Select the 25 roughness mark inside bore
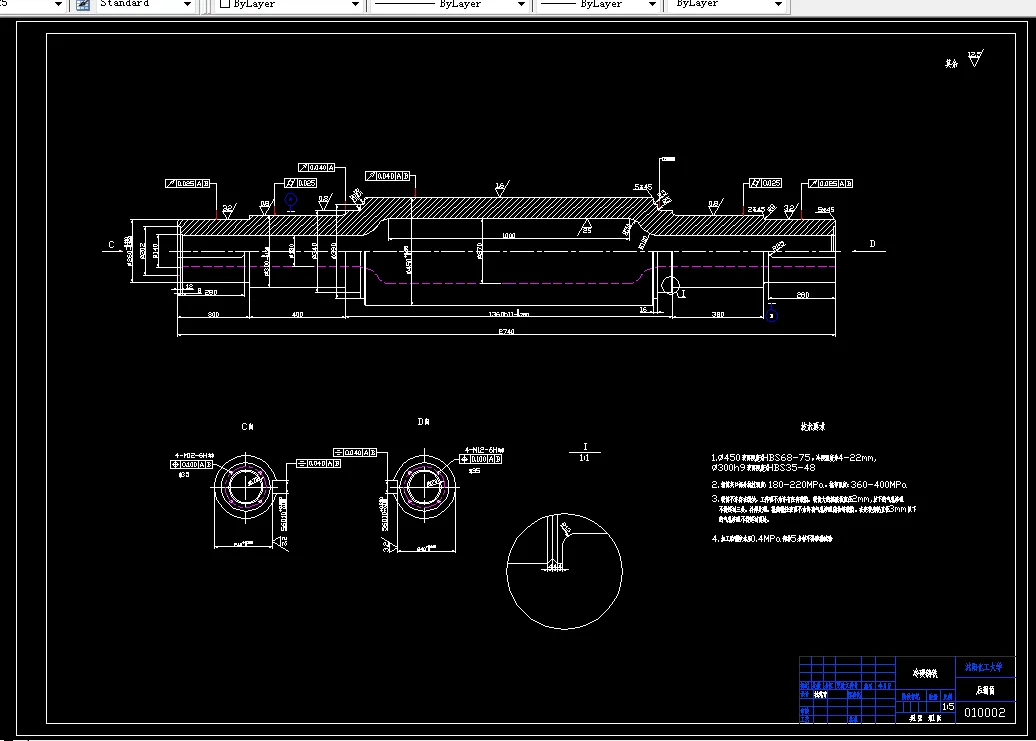Image resolution: width=1036 pixels, height=741 pixels. [x=586, y=228]
